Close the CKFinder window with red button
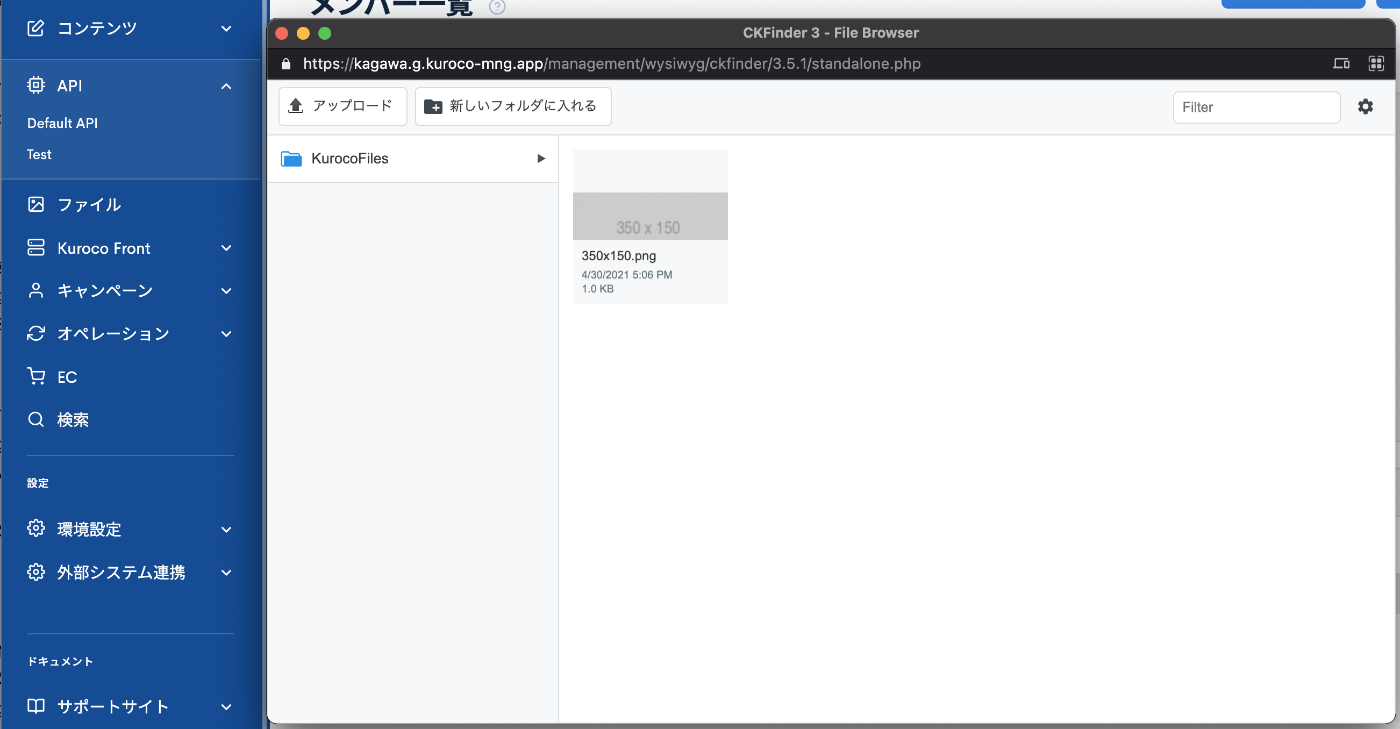The height and width of the screenshot is (729, 1400). [282, 33]
